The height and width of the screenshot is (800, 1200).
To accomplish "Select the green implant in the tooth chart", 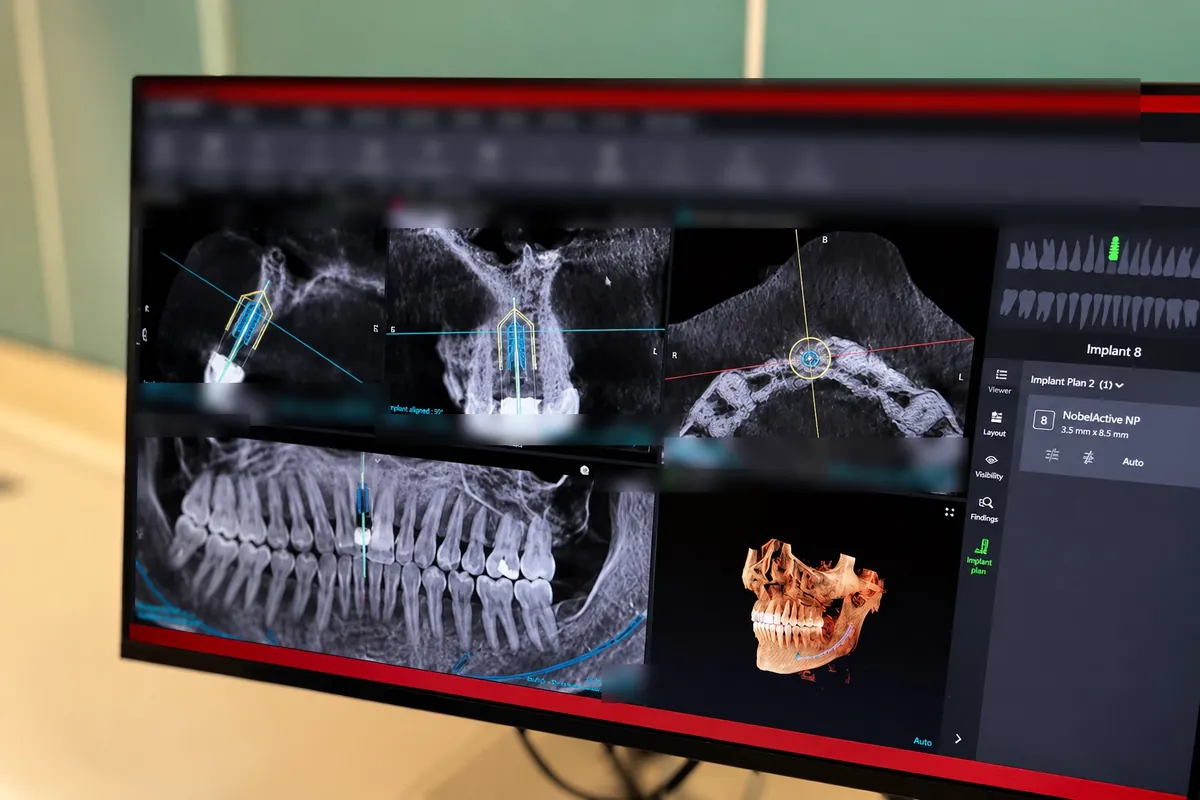I will pos(1113,249).
